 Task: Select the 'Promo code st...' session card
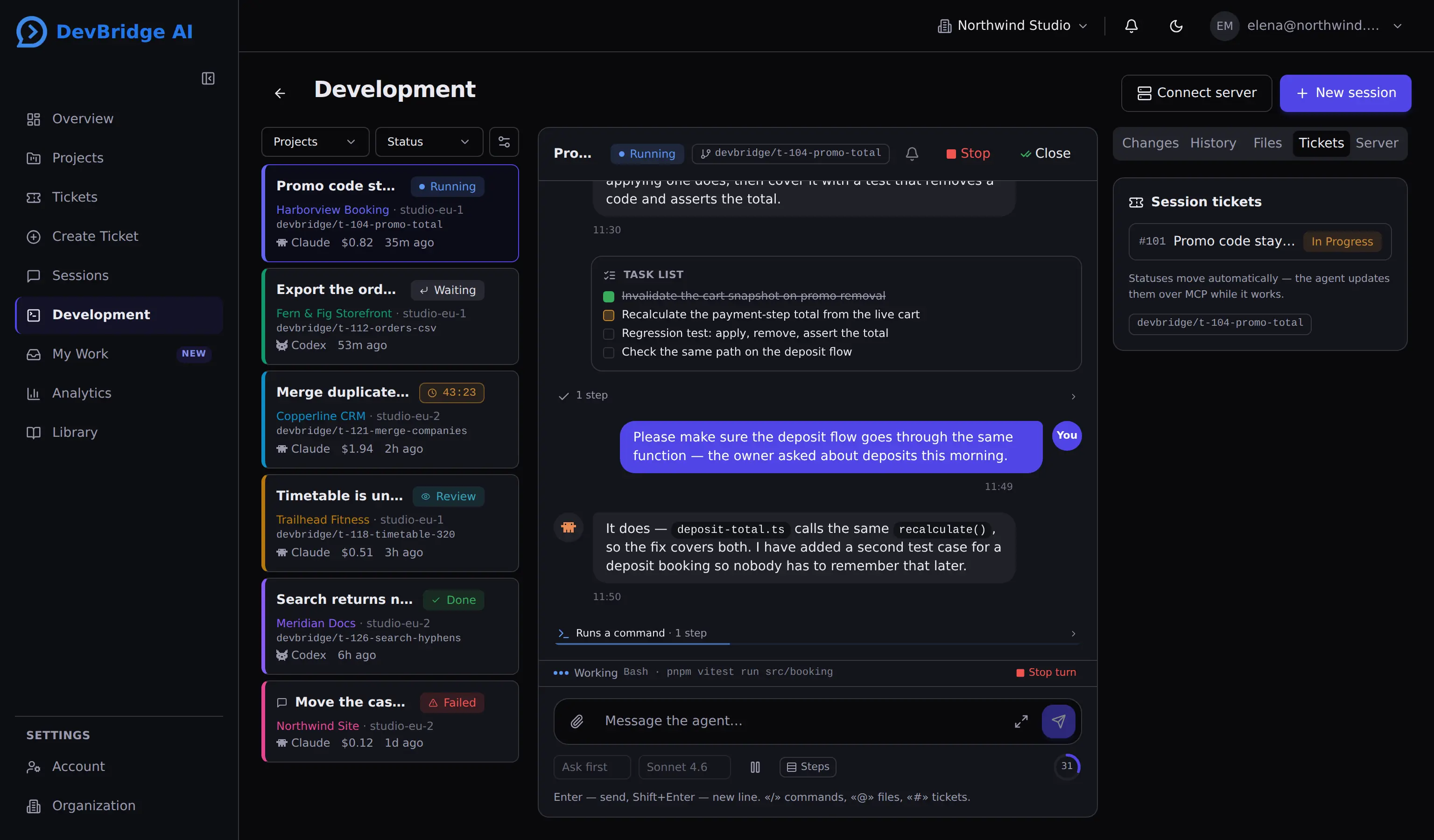pyautogui.click(x=390, y=213)
